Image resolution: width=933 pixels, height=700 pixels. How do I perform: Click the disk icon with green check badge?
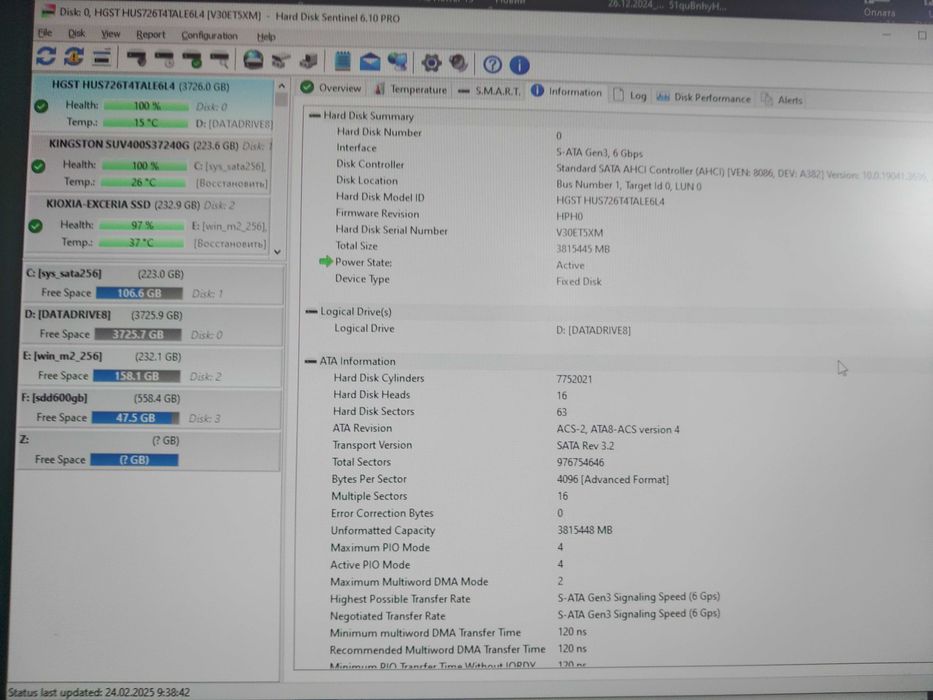pyautogui.click(x=192, y=60)
